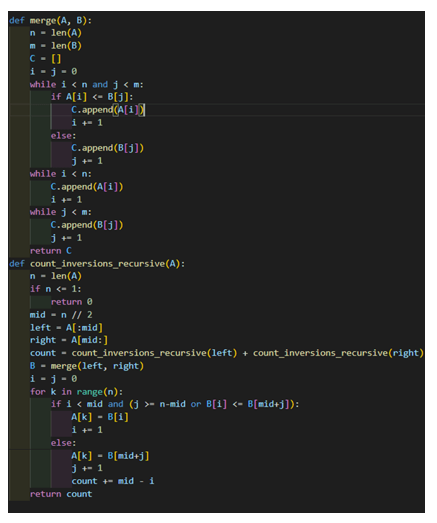Click the 'if A[i] <= B[j]:' condition
This screenshot has width=437, height=523.
click(92, 97)
